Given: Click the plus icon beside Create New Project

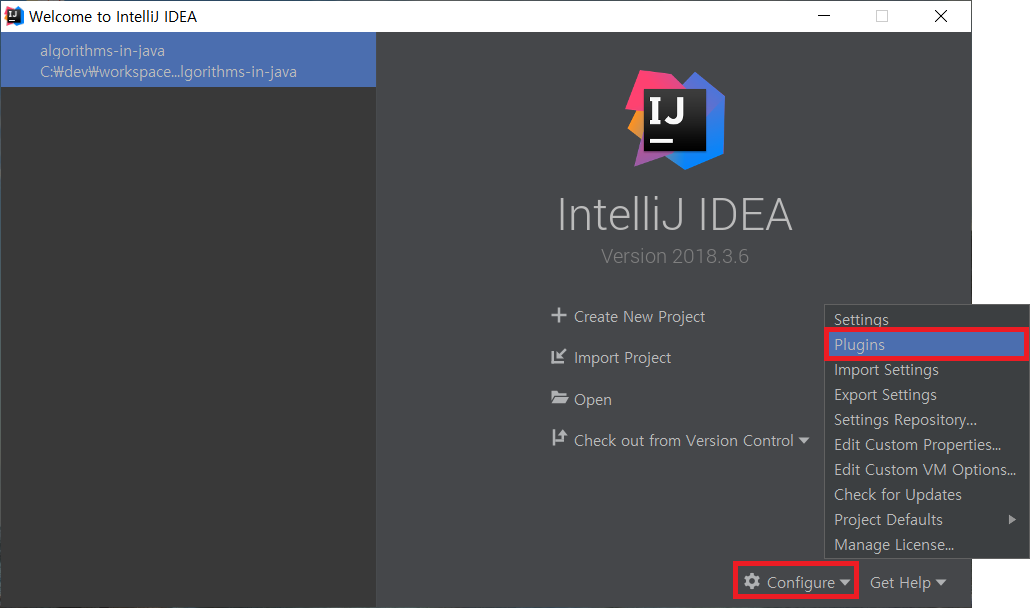Looking at the screenshot, I should tap(559, 316).
